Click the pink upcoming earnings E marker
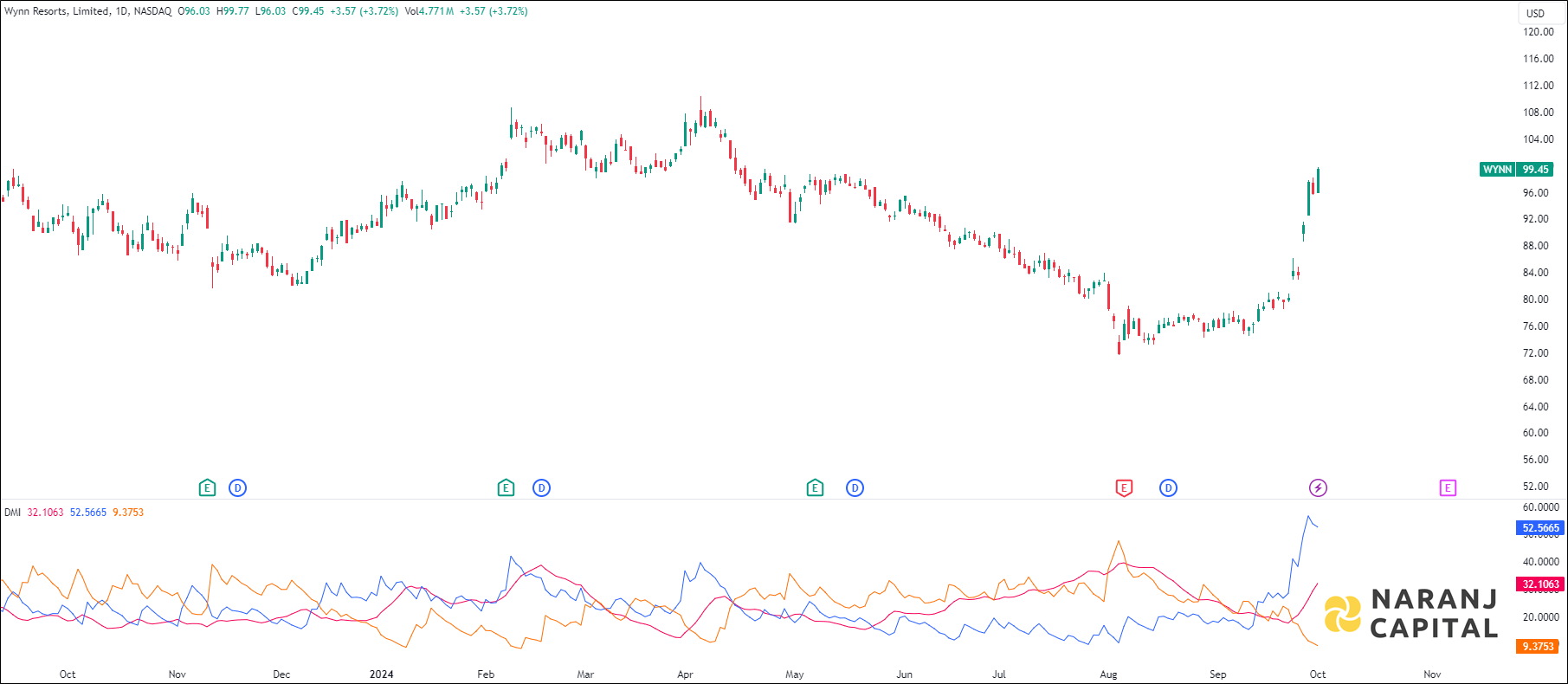1568x684 pixels. tap(1448, 488)
